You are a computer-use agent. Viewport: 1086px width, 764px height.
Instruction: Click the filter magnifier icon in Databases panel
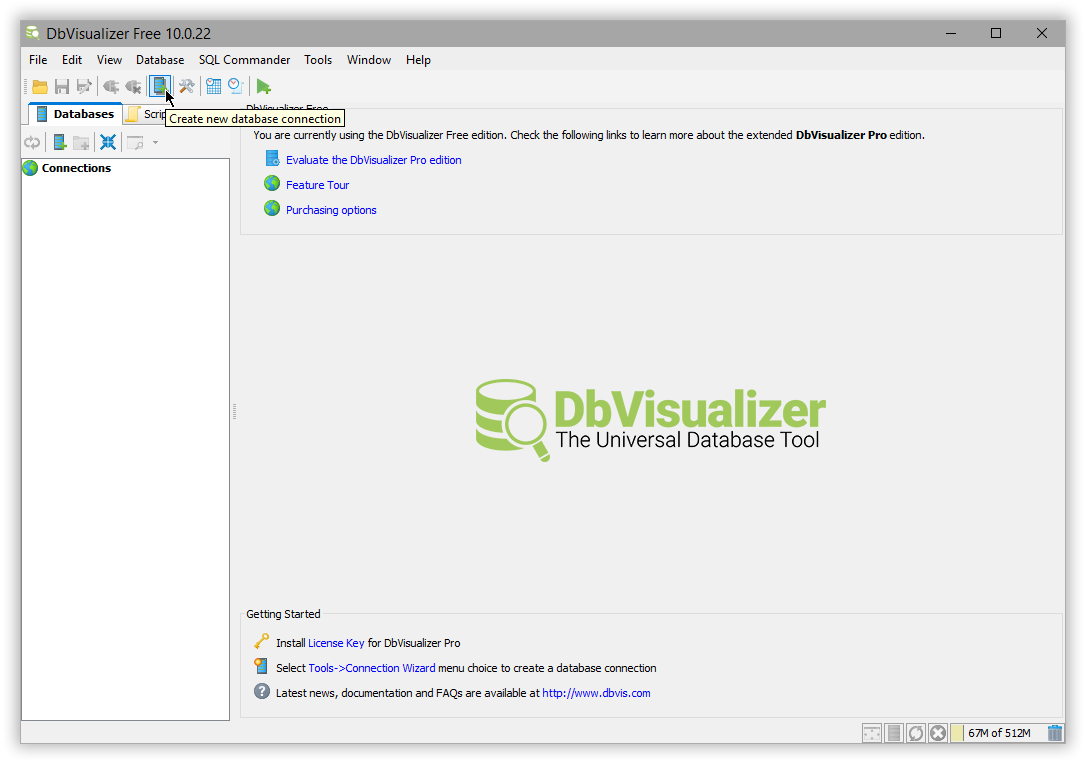pos(136,143)
